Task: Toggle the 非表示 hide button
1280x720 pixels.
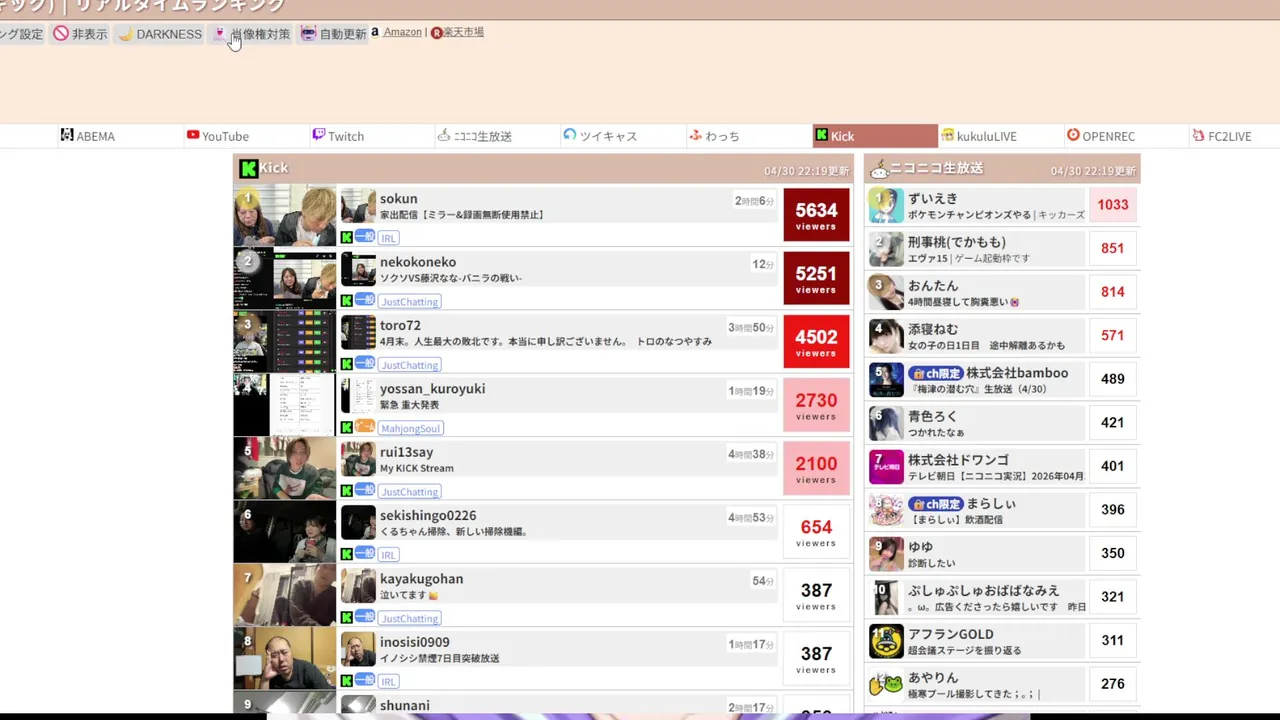Action: pos(80,34)
